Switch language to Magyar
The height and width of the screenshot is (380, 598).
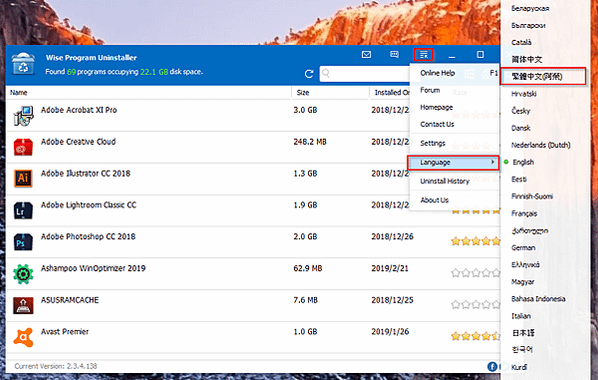pyautogui.click(x=523, y=282)
